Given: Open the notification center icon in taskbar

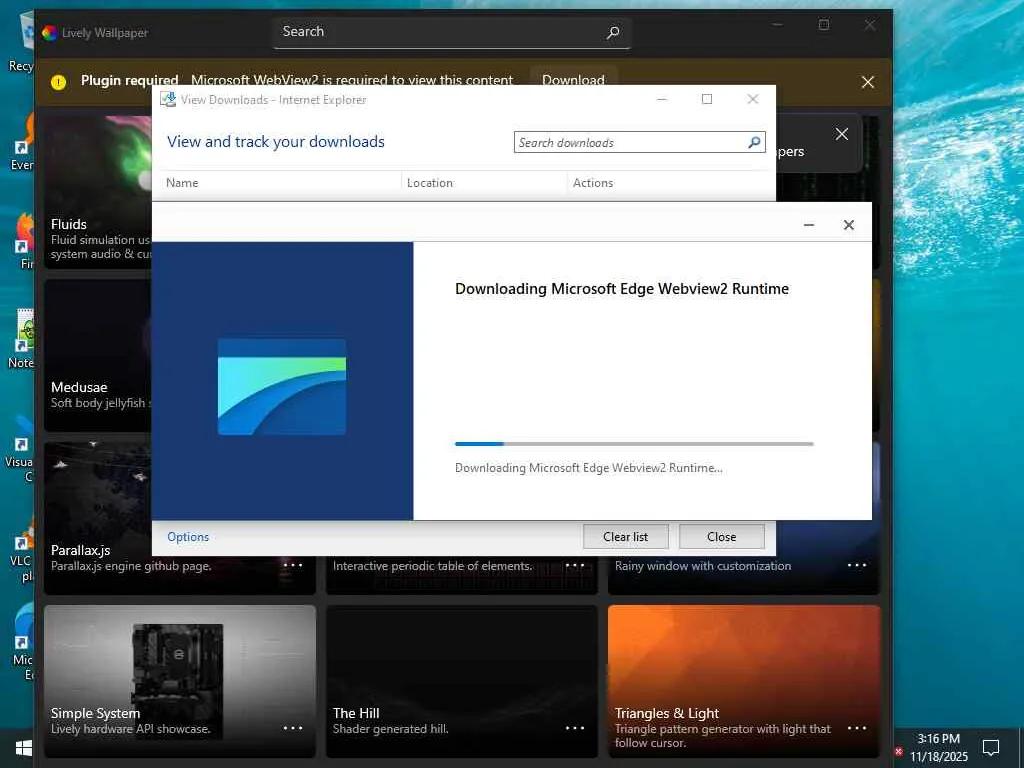Looking at the screenshot, I should click(991, 748).
